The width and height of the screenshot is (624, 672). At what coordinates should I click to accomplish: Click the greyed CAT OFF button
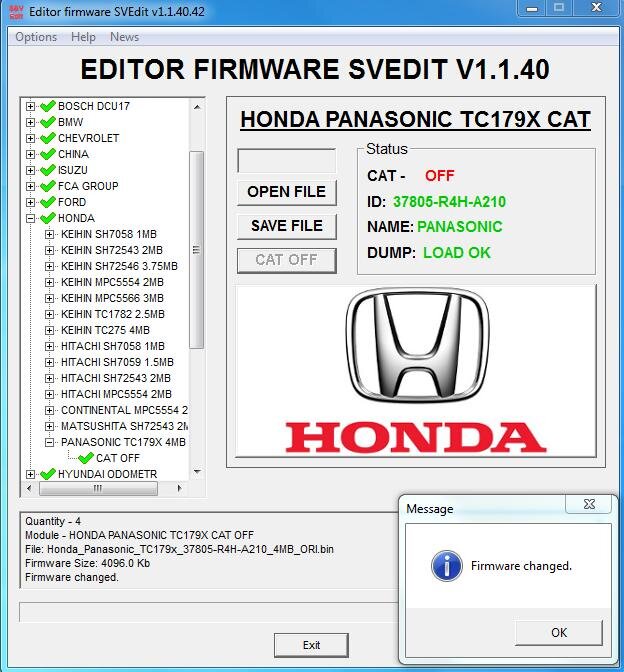pos(287,260)
